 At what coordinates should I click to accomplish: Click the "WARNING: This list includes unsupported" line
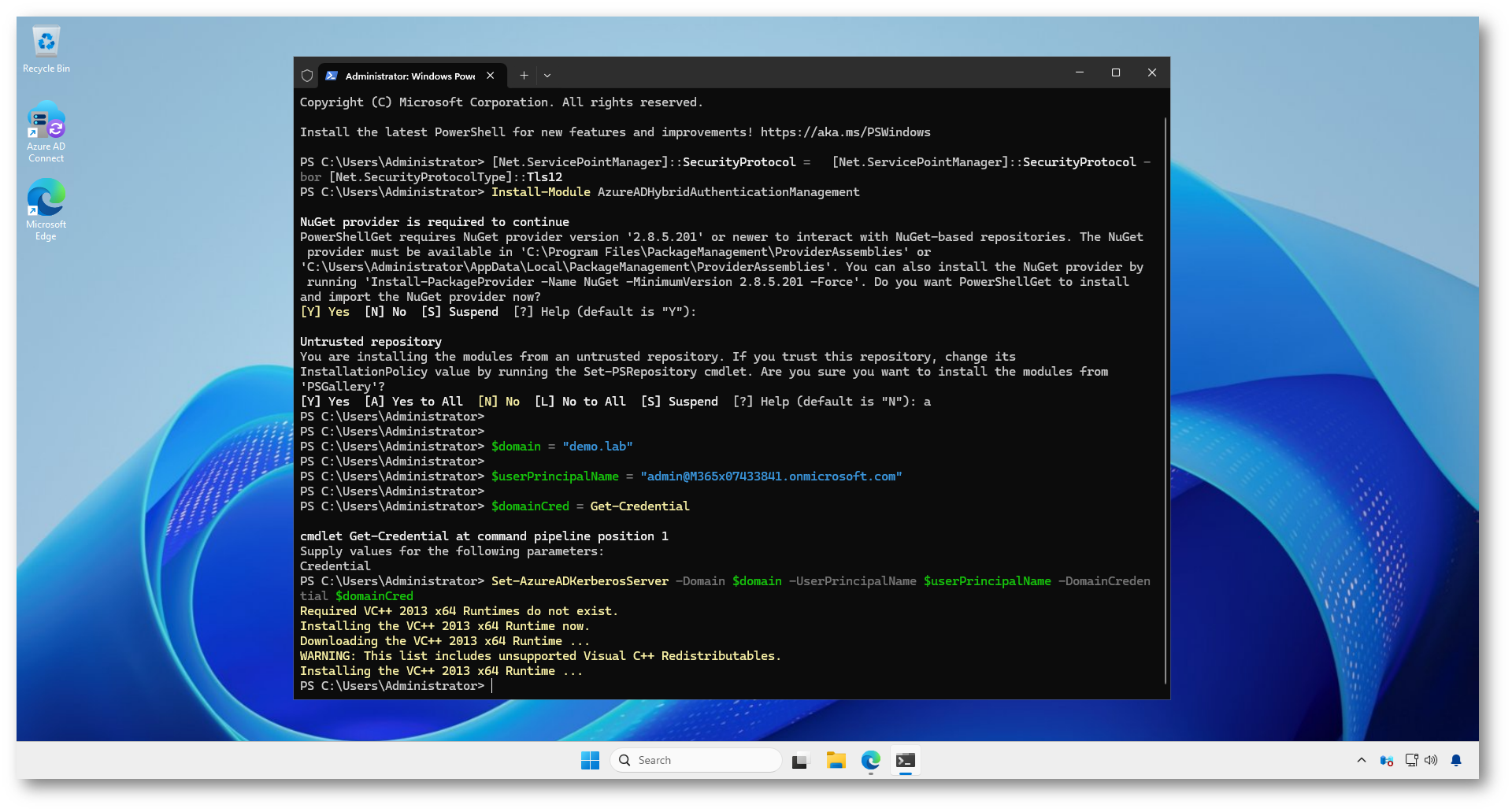541,656
